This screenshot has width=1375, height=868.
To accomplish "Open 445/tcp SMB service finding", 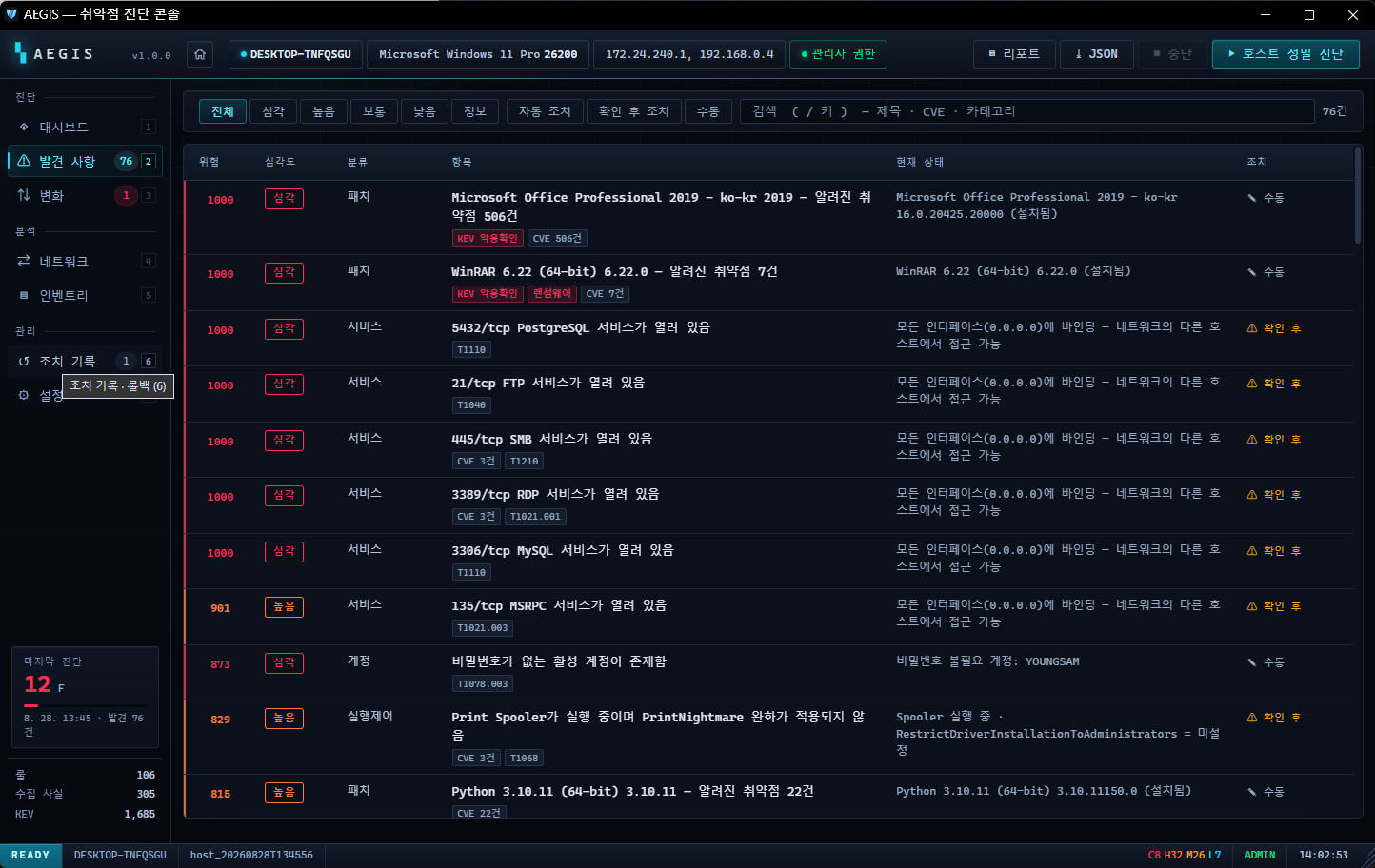I will pyautogui.click(x=768, y=450).
